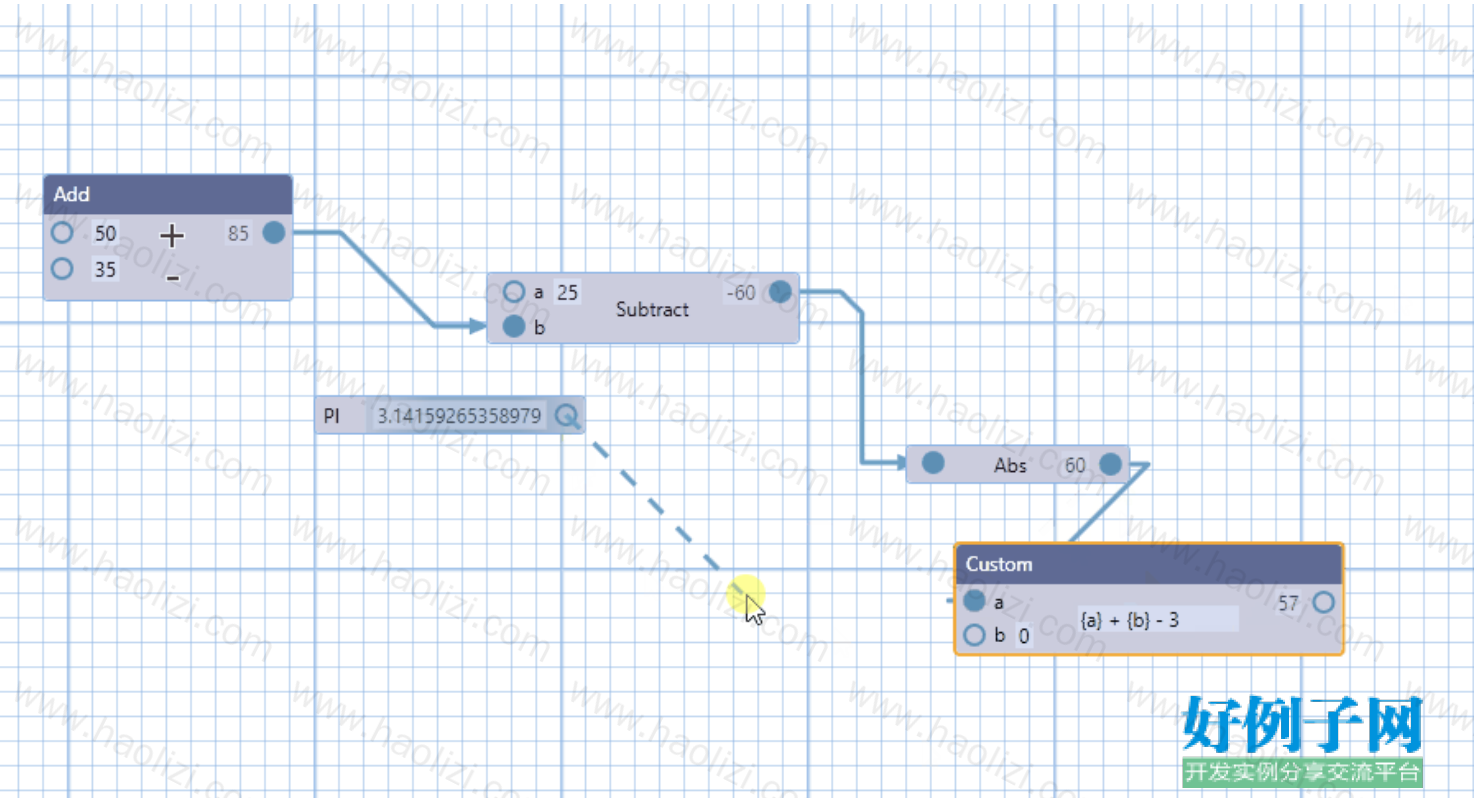
Task: Click second input connector beside value 35
Action: [62, 268]
